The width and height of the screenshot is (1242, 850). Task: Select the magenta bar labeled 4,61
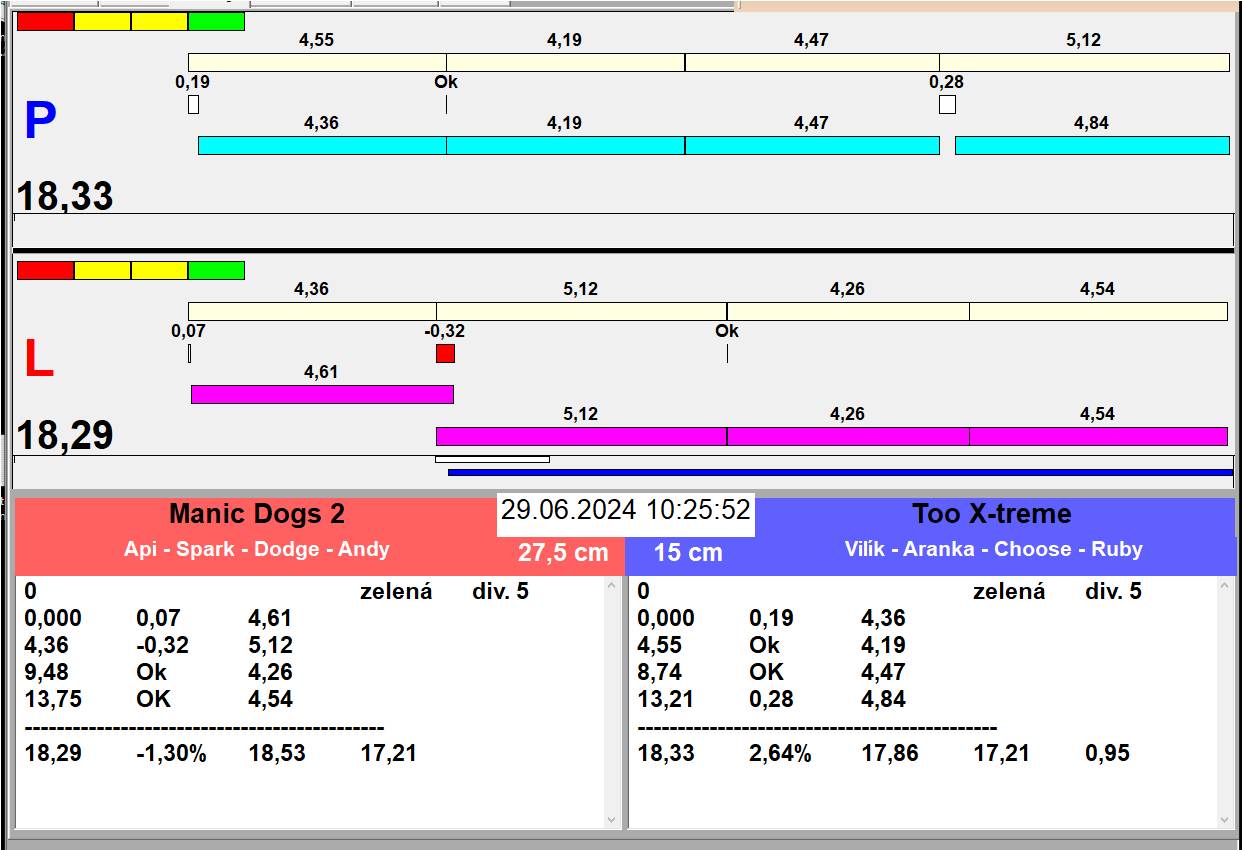click(322, 394)
